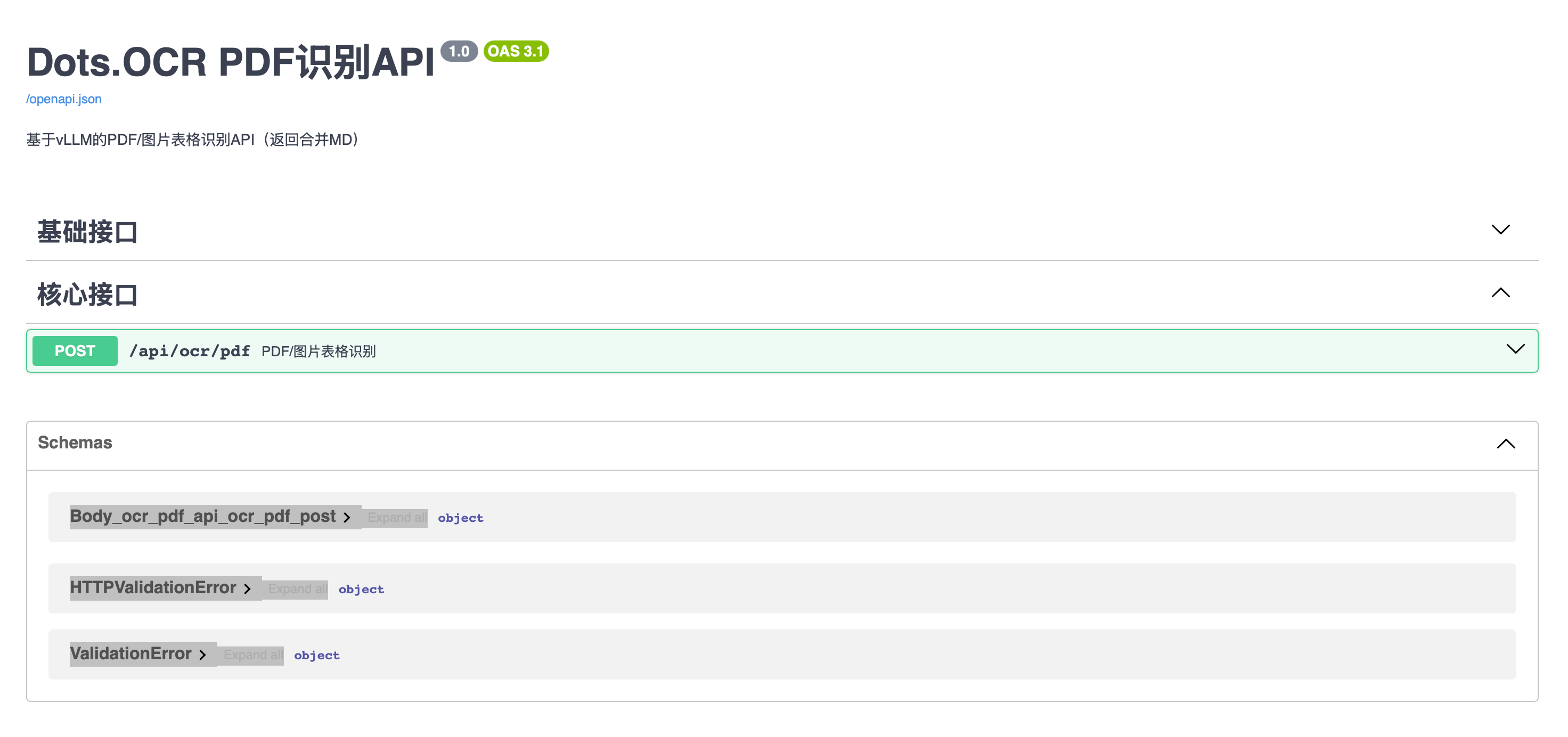Viewport: 1568px width, 737px height.
Task: Click the green POST method badge
Action: 75,351
